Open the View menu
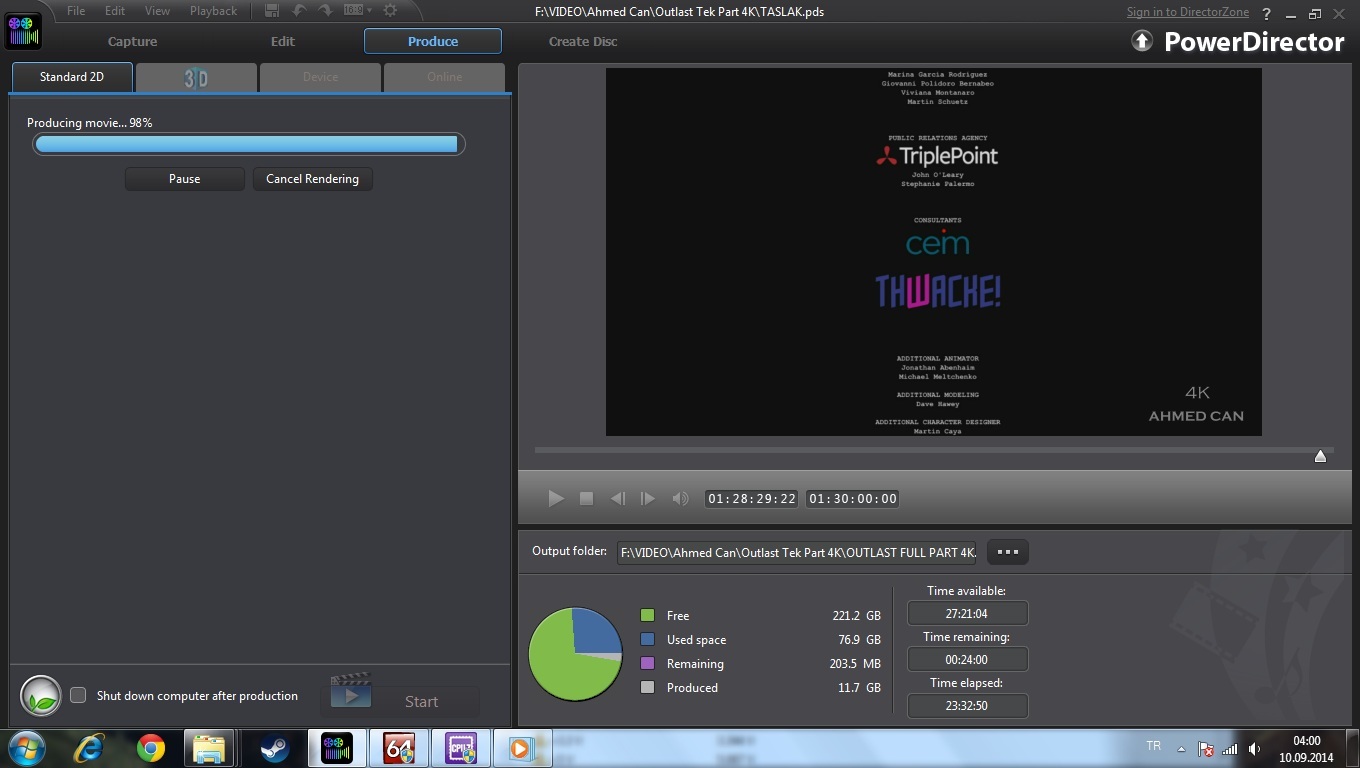The width and height of the screenshot is (1360, 768). [157, 11]
